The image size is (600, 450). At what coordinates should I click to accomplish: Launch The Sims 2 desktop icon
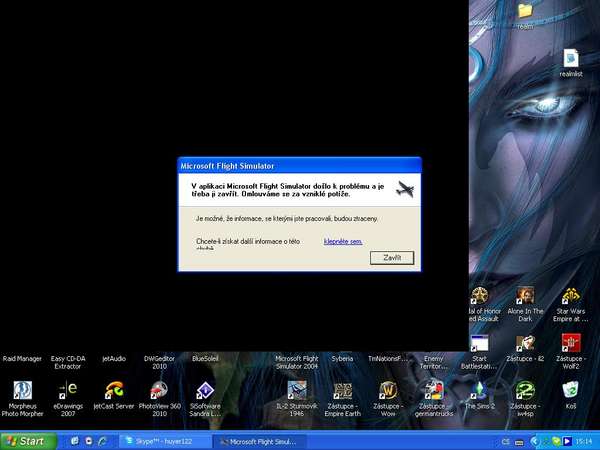[x=478, y=390]
